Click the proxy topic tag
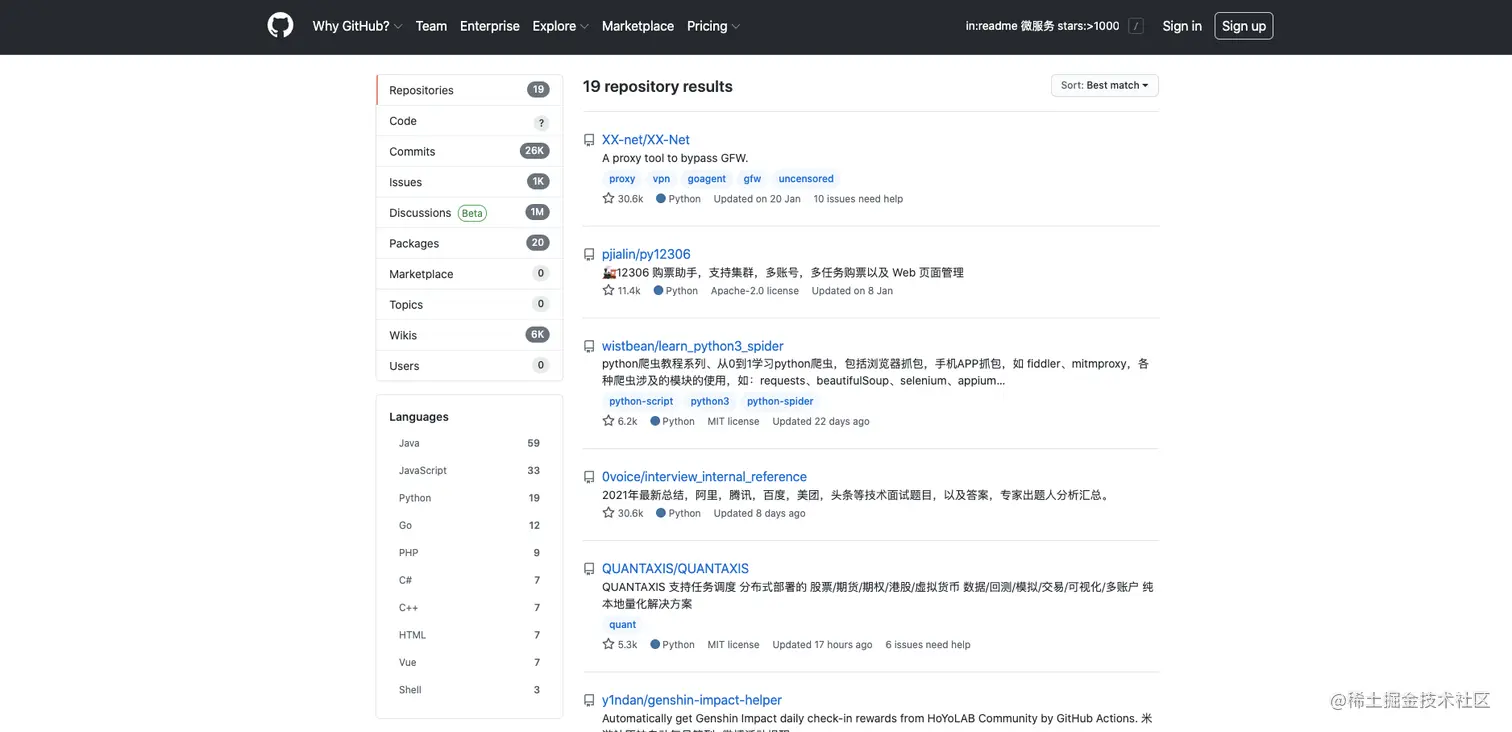The image size is (1512, 732). 622,179
